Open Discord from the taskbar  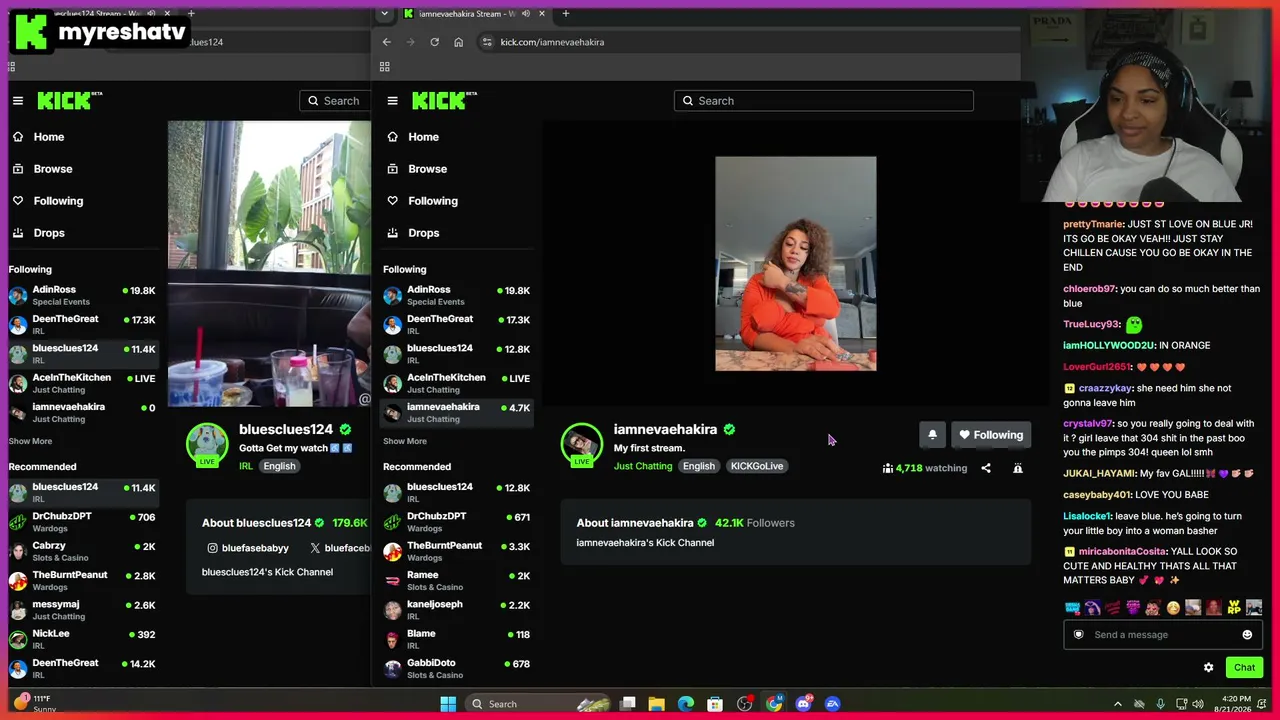click(803, 704)
